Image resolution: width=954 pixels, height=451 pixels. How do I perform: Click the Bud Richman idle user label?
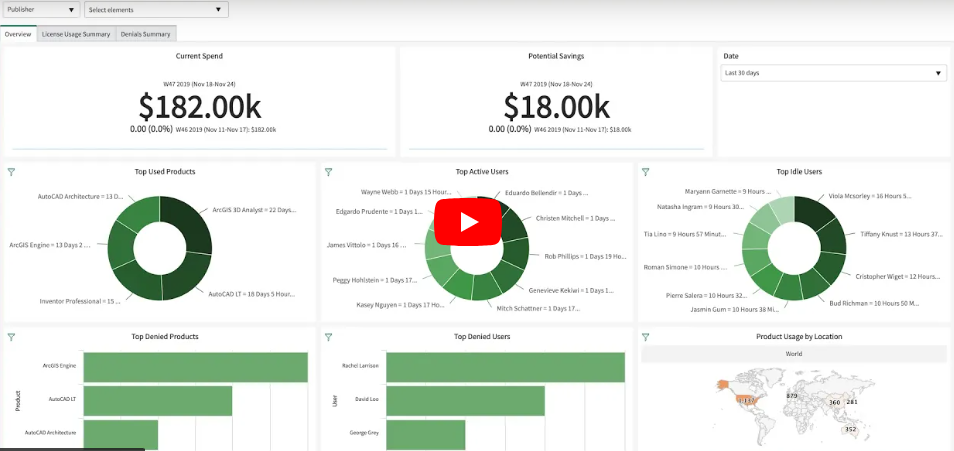click(874, 302)
